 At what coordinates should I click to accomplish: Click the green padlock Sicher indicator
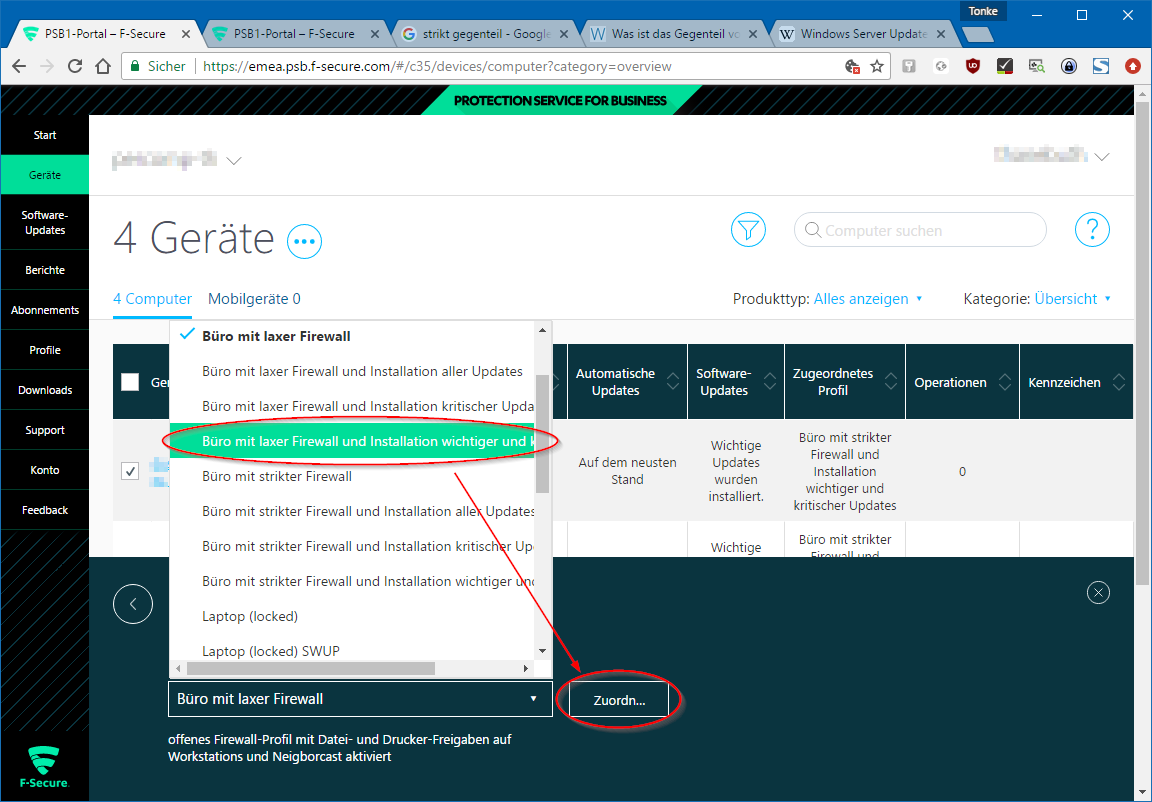point(157,66)
